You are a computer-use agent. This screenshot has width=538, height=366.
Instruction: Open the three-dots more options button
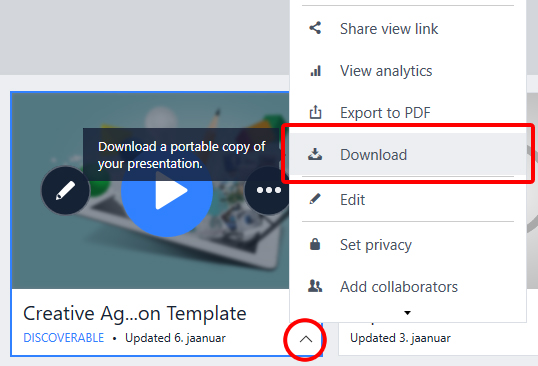point(268,190)
